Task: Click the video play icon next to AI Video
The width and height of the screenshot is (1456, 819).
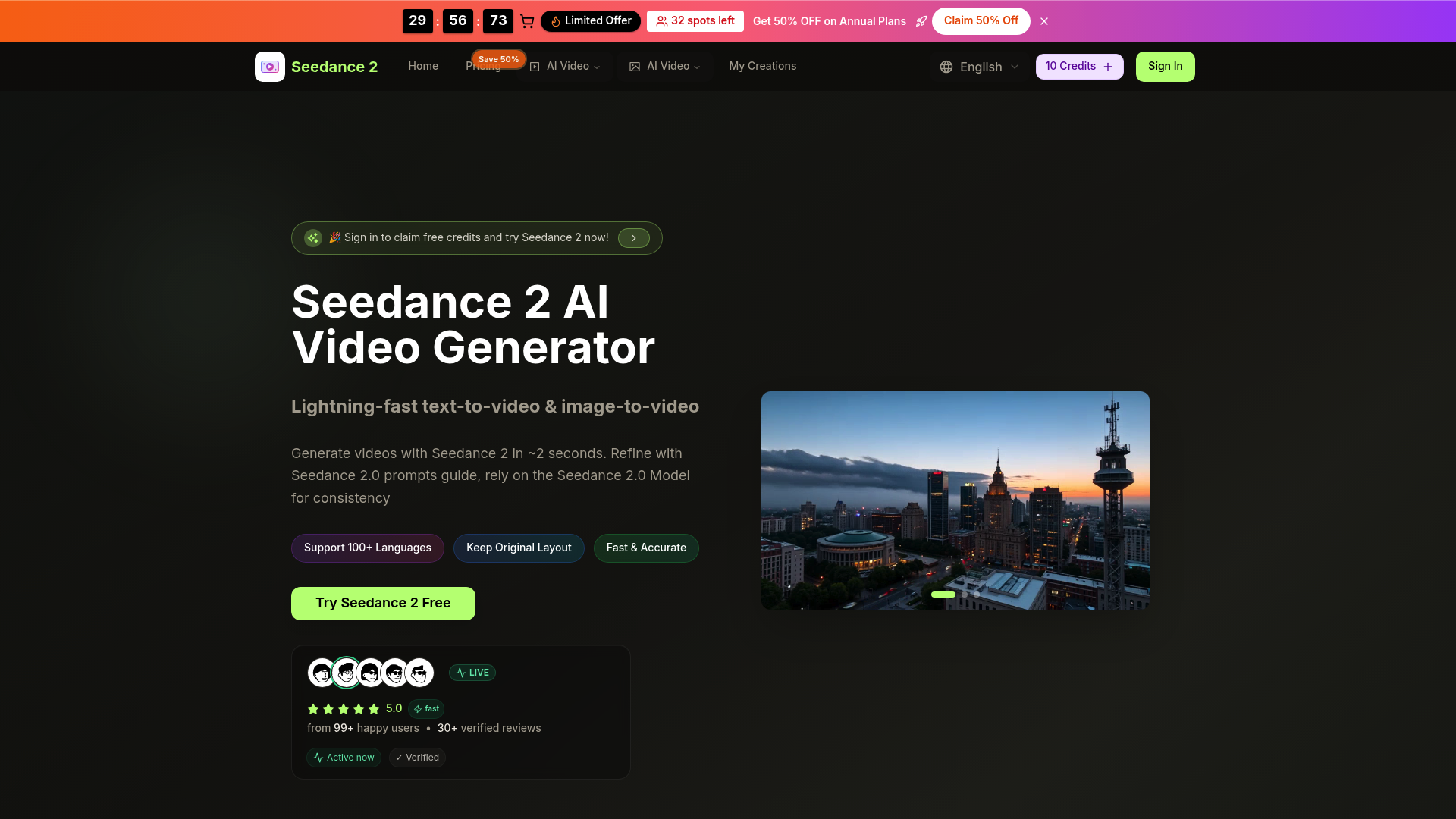Action: [x=535, y=67]
